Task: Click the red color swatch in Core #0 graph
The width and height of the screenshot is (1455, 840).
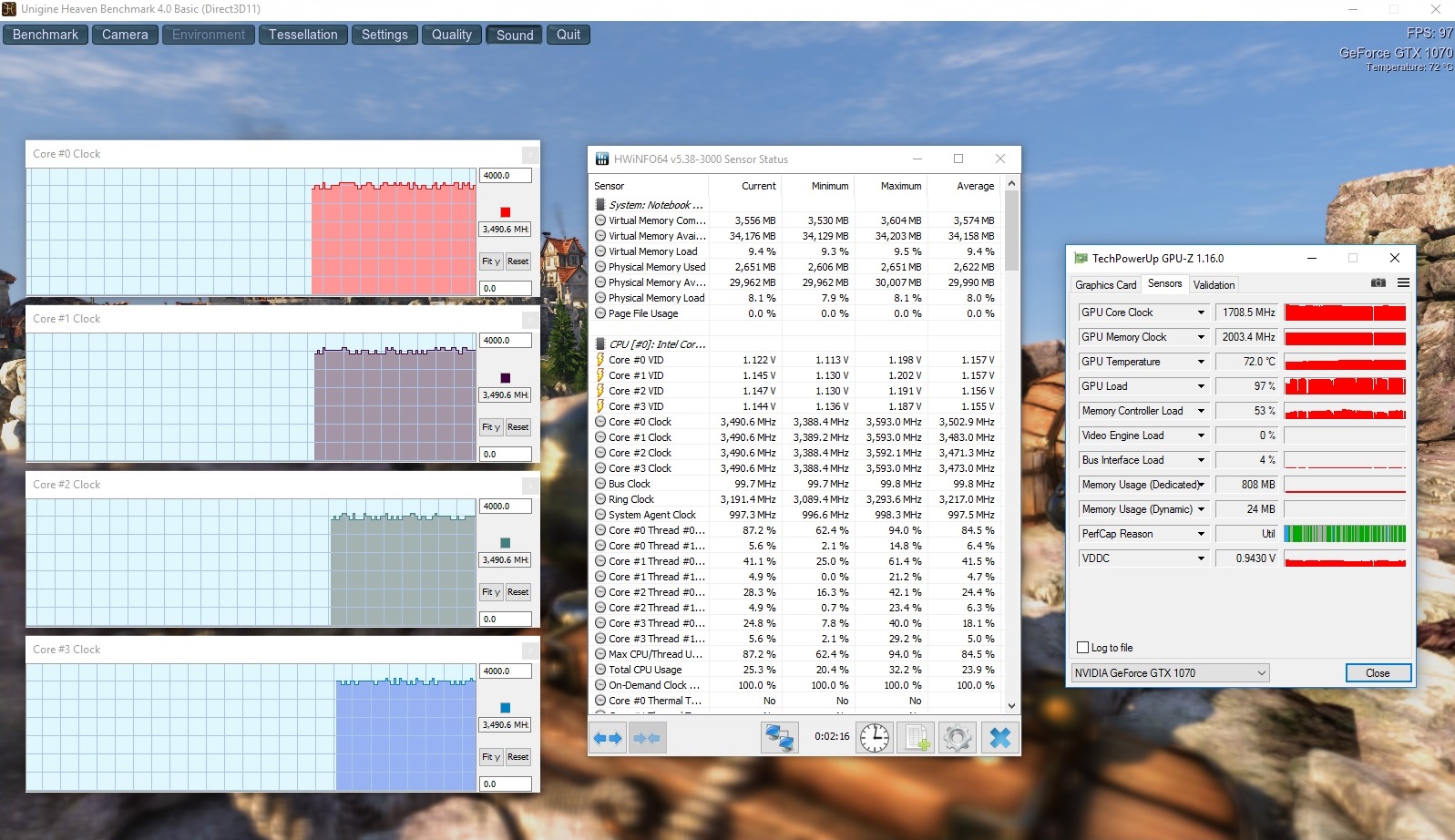Action: [x=506, y=212]
